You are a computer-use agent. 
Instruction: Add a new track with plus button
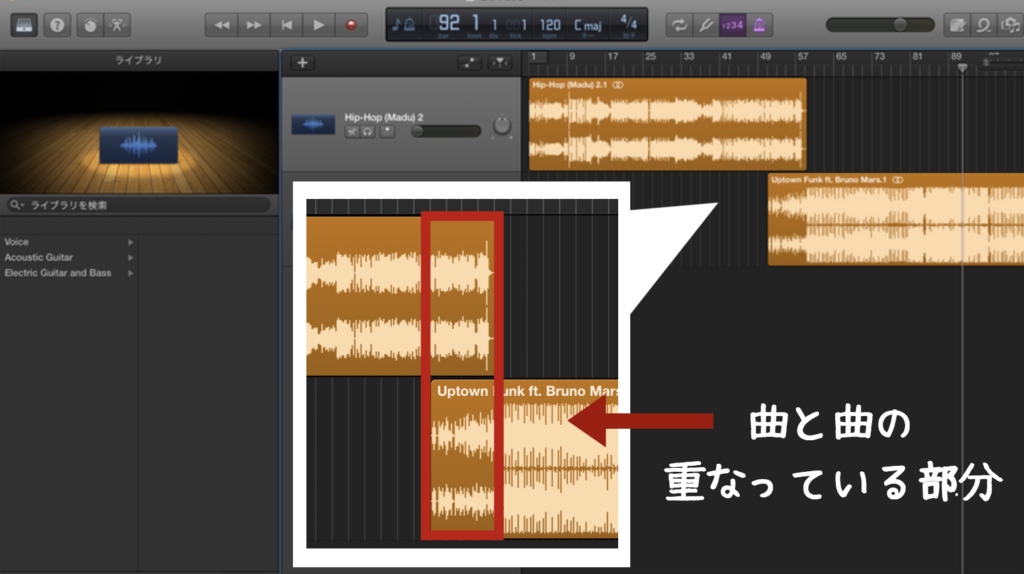[x=302, y=63]
